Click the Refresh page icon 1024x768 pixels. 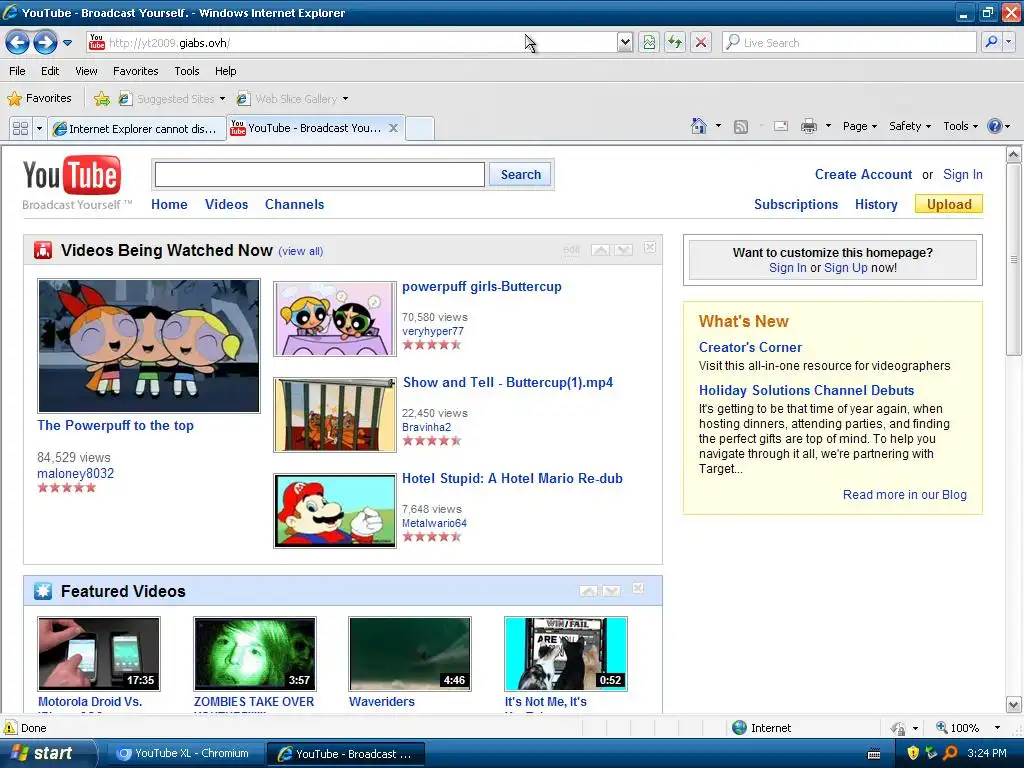point(675,43)
